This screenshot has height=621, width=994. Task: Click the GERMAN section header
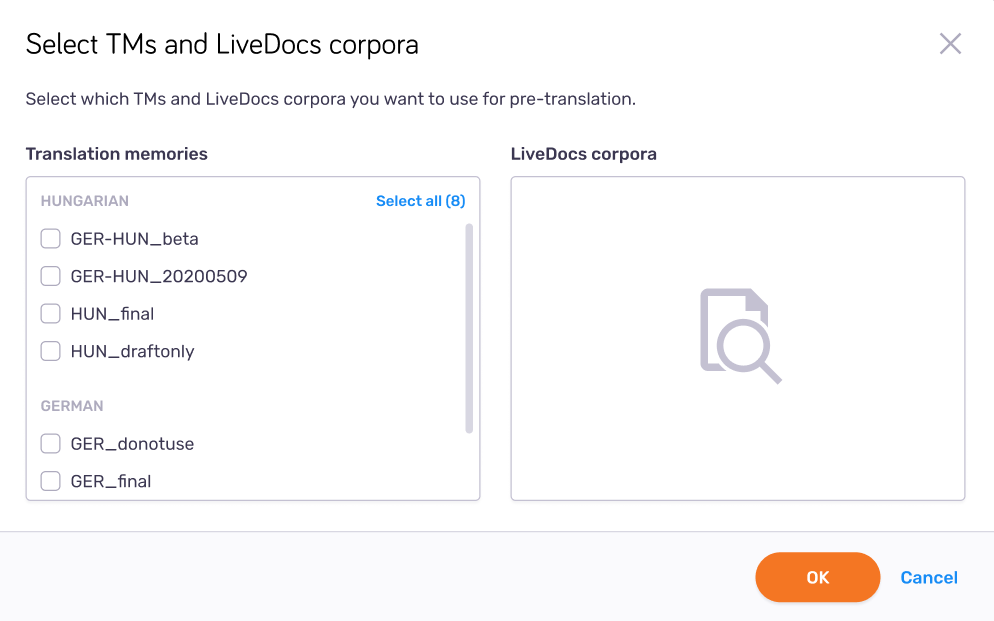71,406
